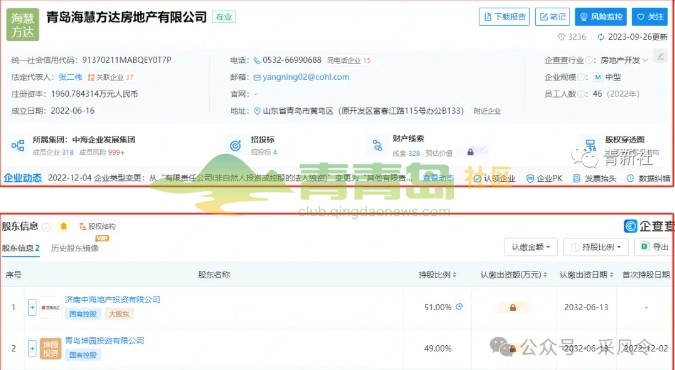Click the locked 预估价值 lock icon
Viewport: 675px width, 370px height.
[471, 152]
